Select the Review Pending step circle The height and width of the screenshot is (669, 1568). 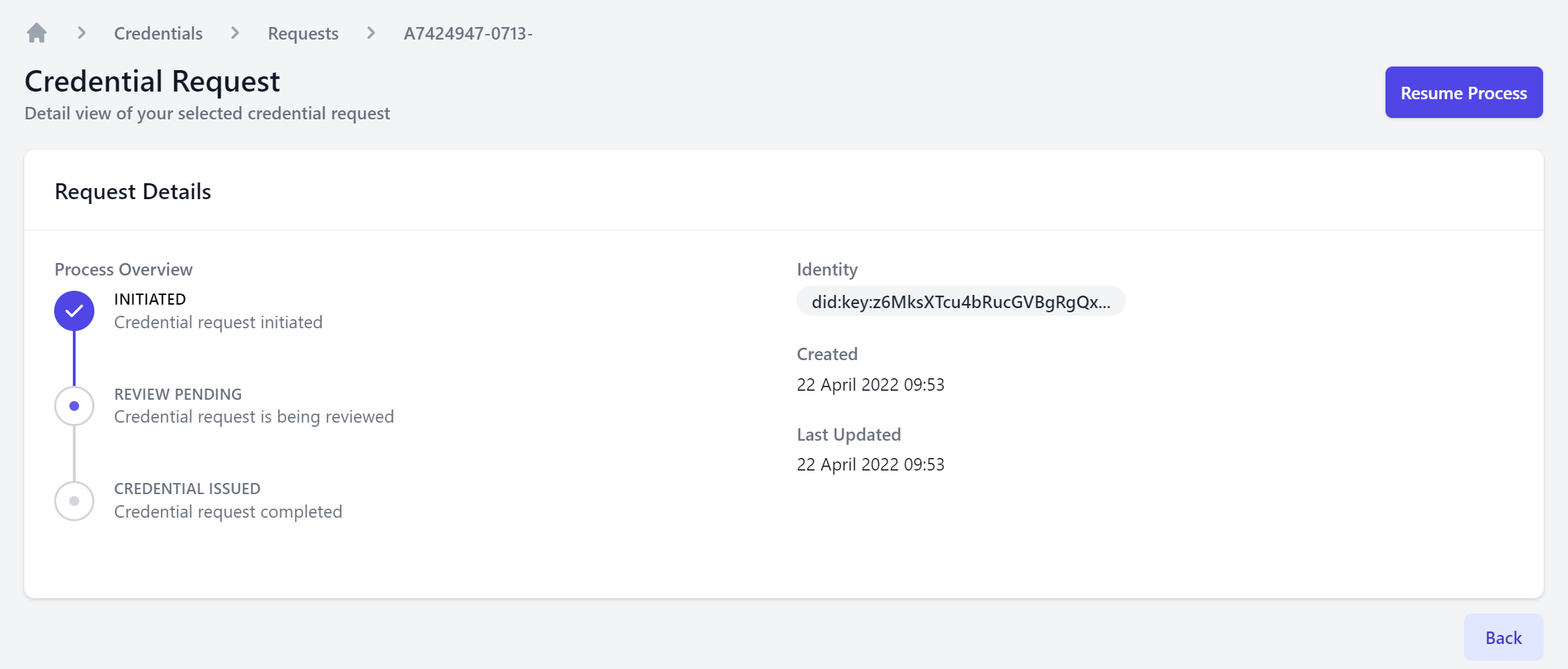coord(74,406)
